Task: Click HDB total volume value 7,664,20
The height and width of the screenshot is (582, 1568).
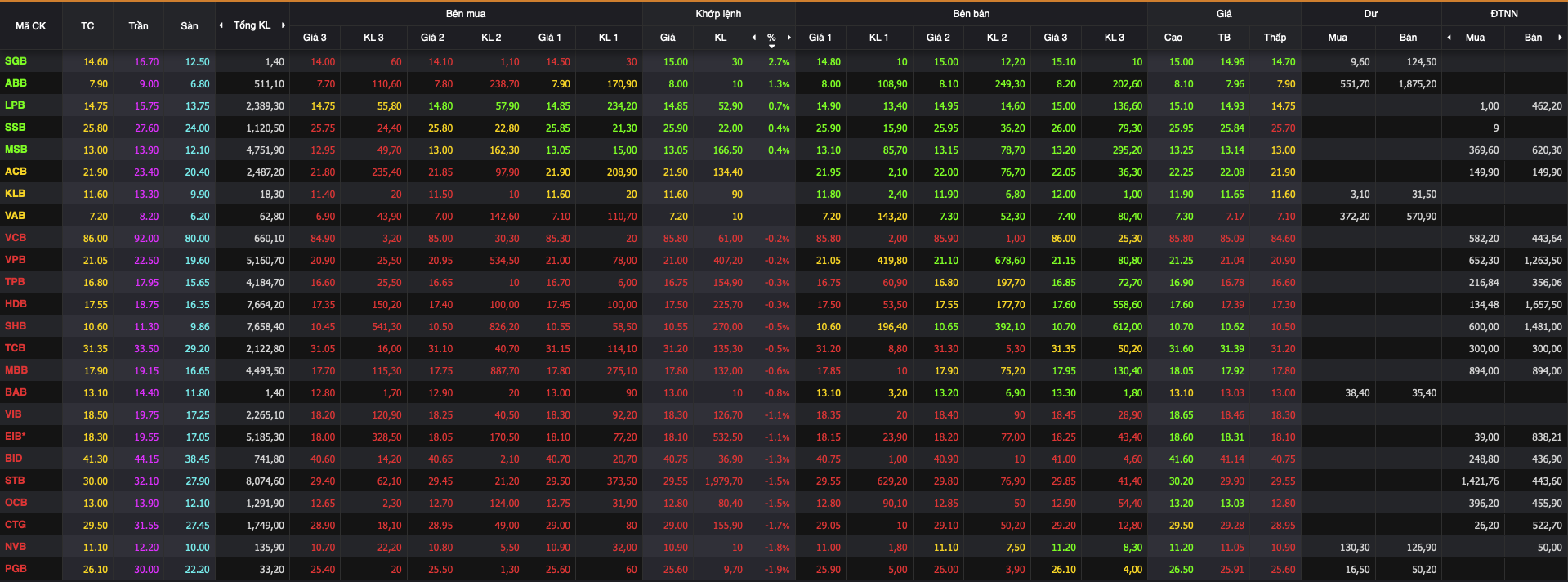Action: pos(266,305)
